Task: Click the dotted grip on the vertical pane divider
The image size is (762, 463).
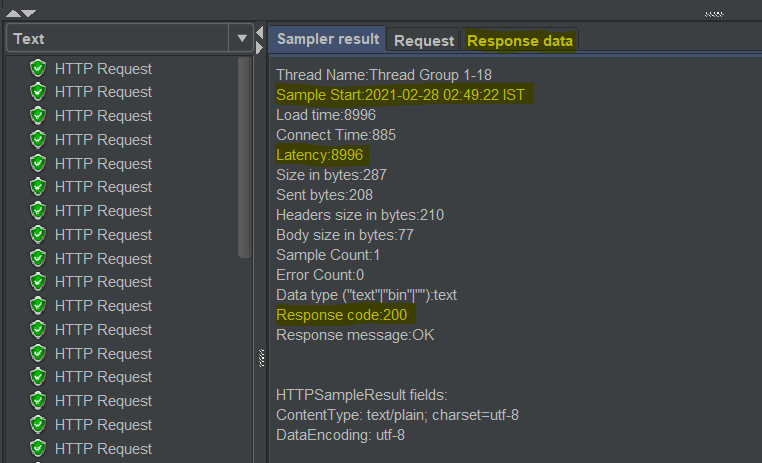Action: tap(260, 356)
